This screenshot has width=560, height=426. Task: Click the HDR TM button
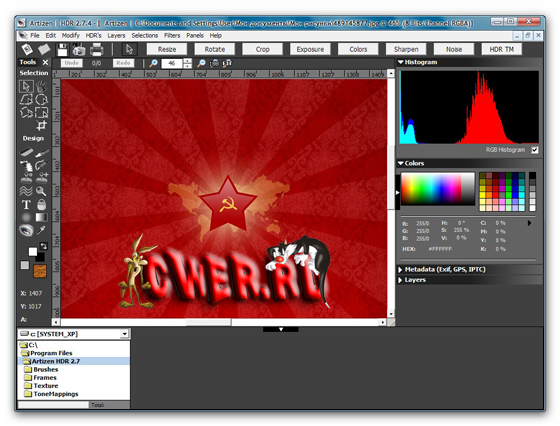[501, 49]
